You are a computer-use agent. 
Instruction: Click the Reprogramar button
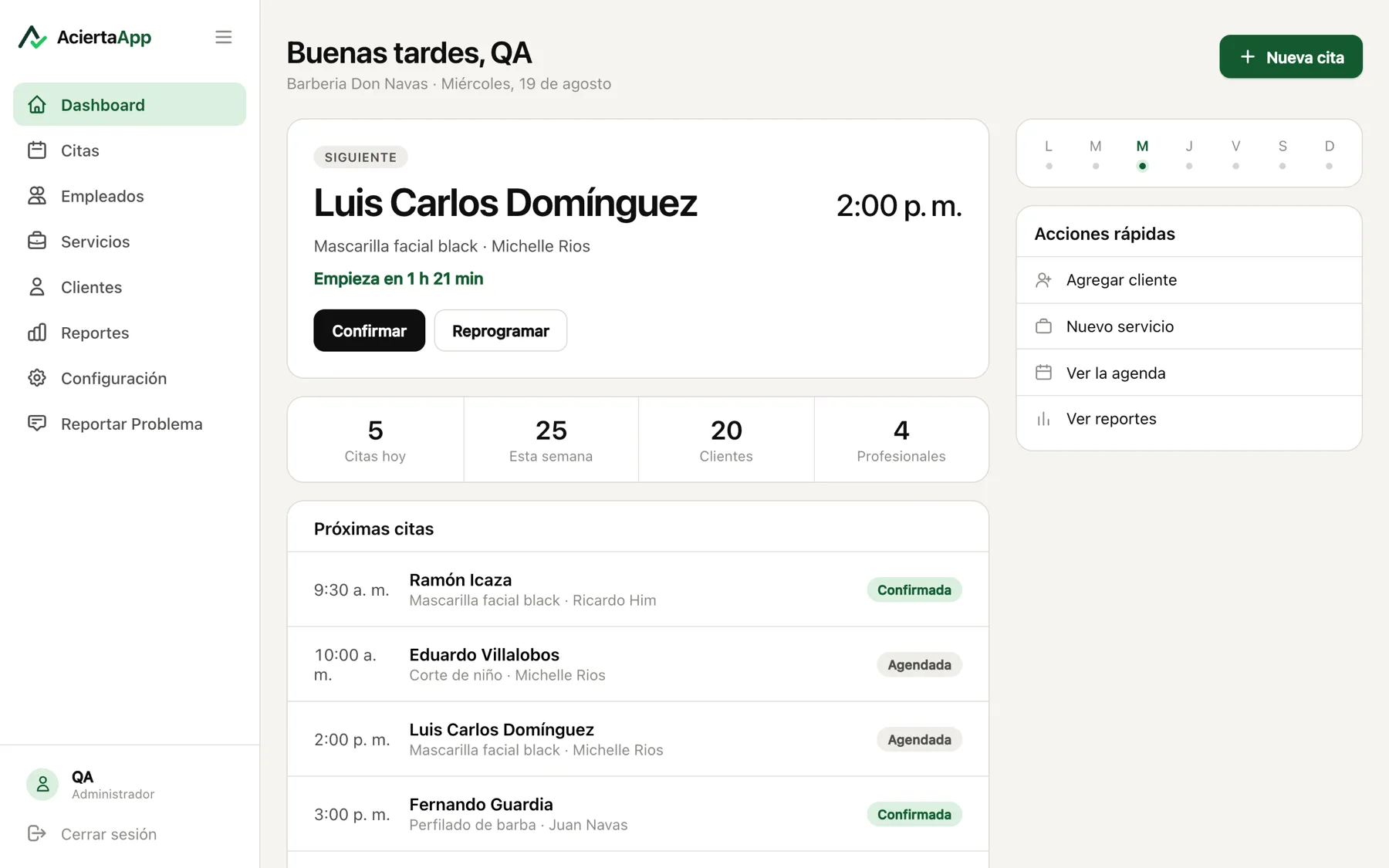(500, 330)
